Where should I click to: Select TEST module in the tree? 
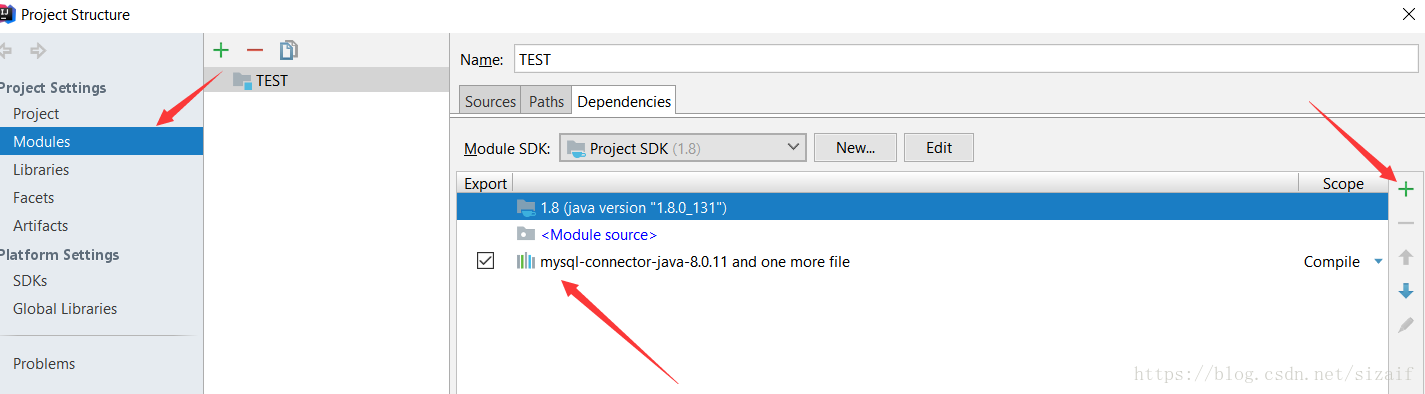click(x=326, y=80)
